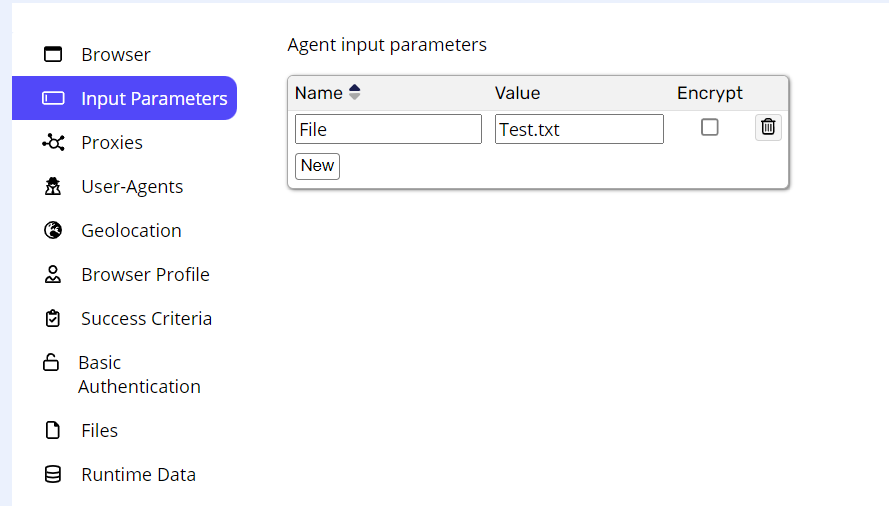
Task: Click the Files document icon
Action: (53, 430)
